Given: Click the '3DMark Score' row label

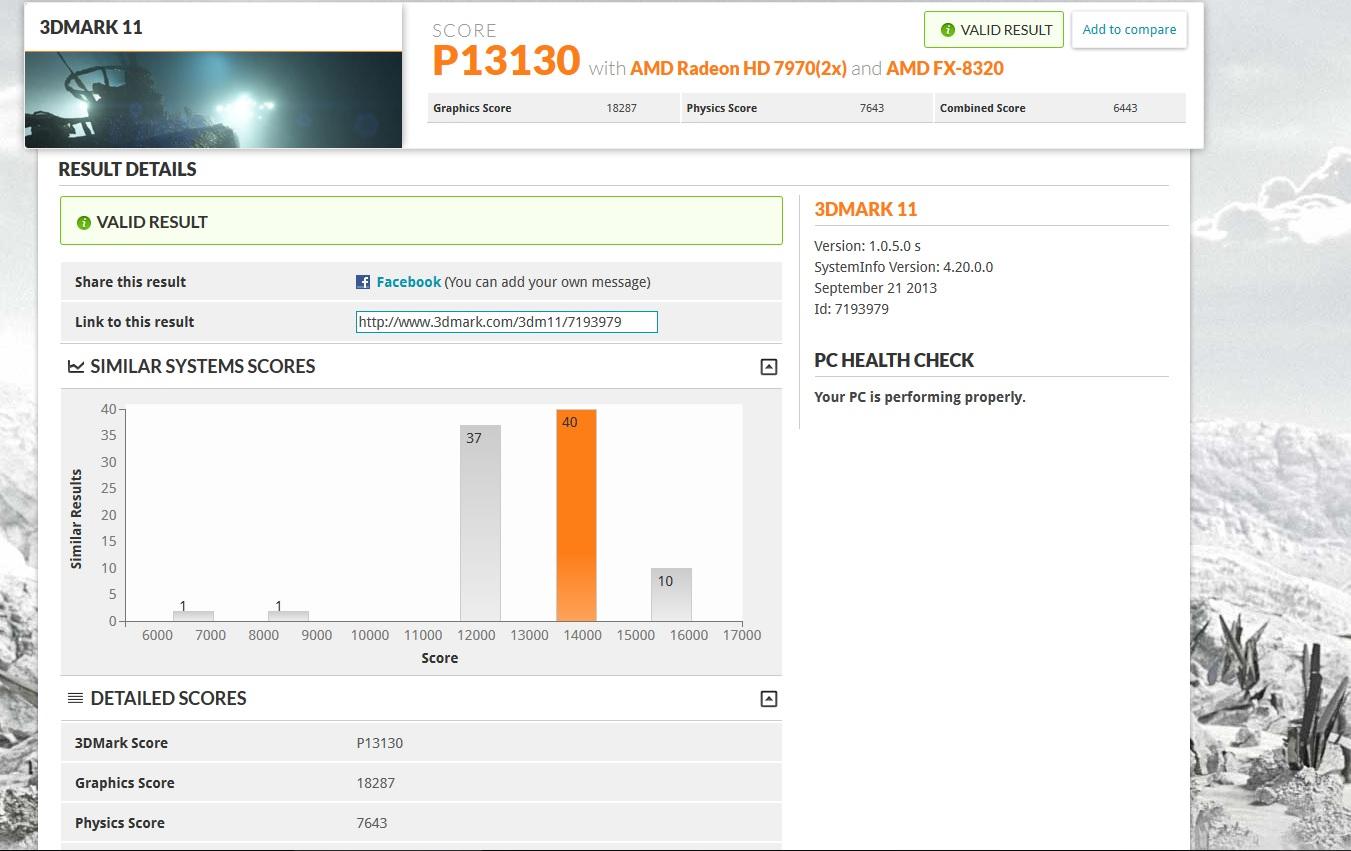Looking at the screenshot, I should pyautogui.click(x=121, y=743).
